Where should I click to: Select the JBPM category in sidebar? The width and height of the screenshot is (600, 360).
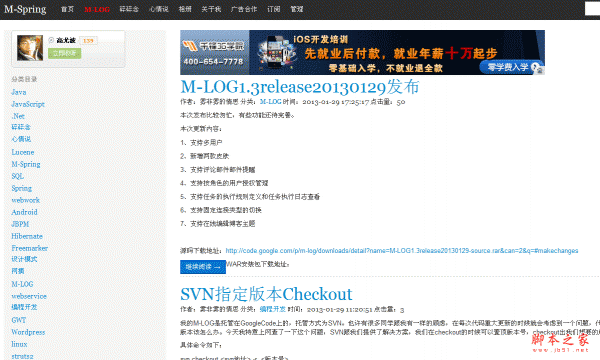20,224
